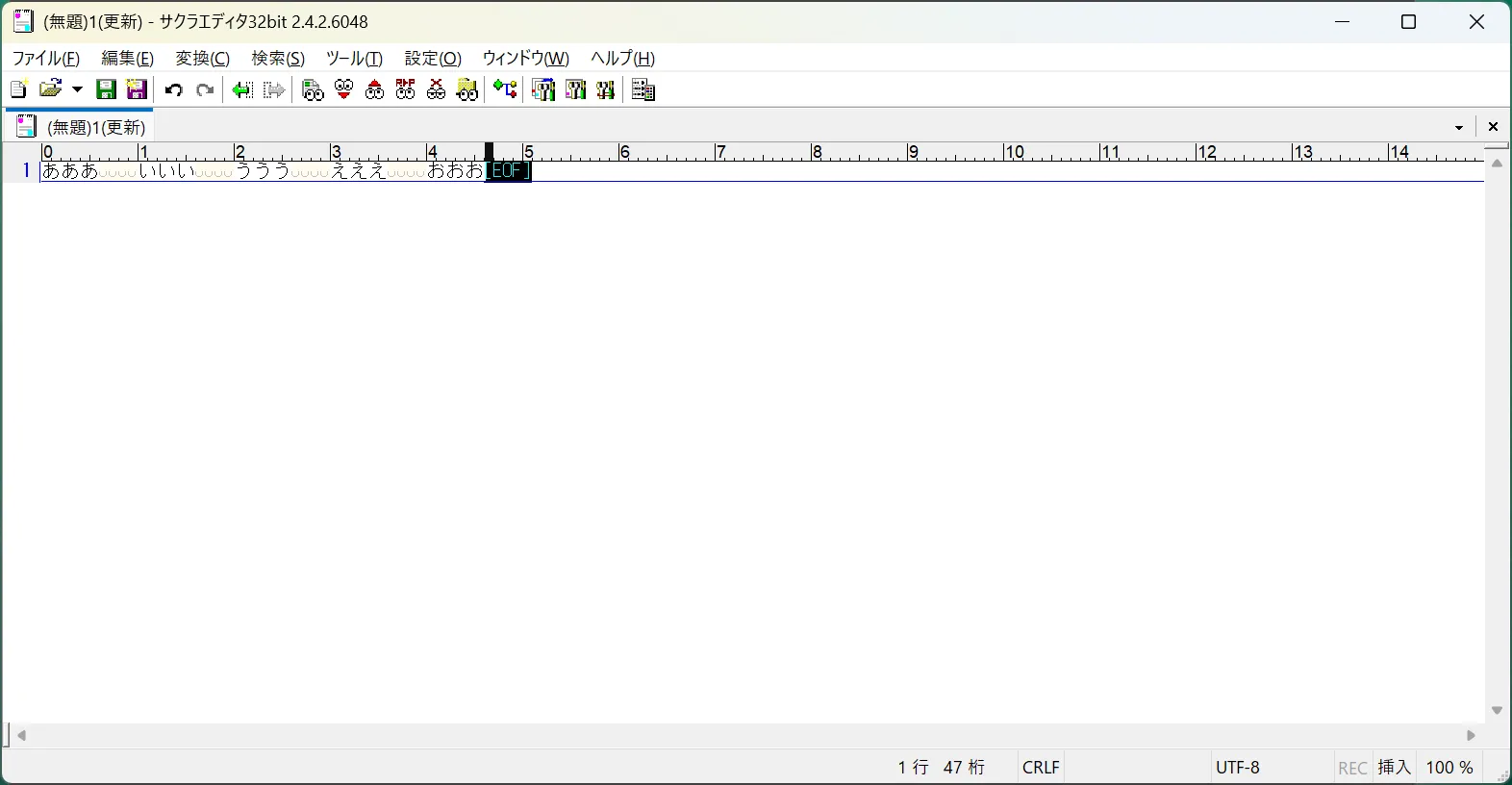Place cursor in いいい text
The height and width of the screenshot is (785, 1512).
click(166, 171)
